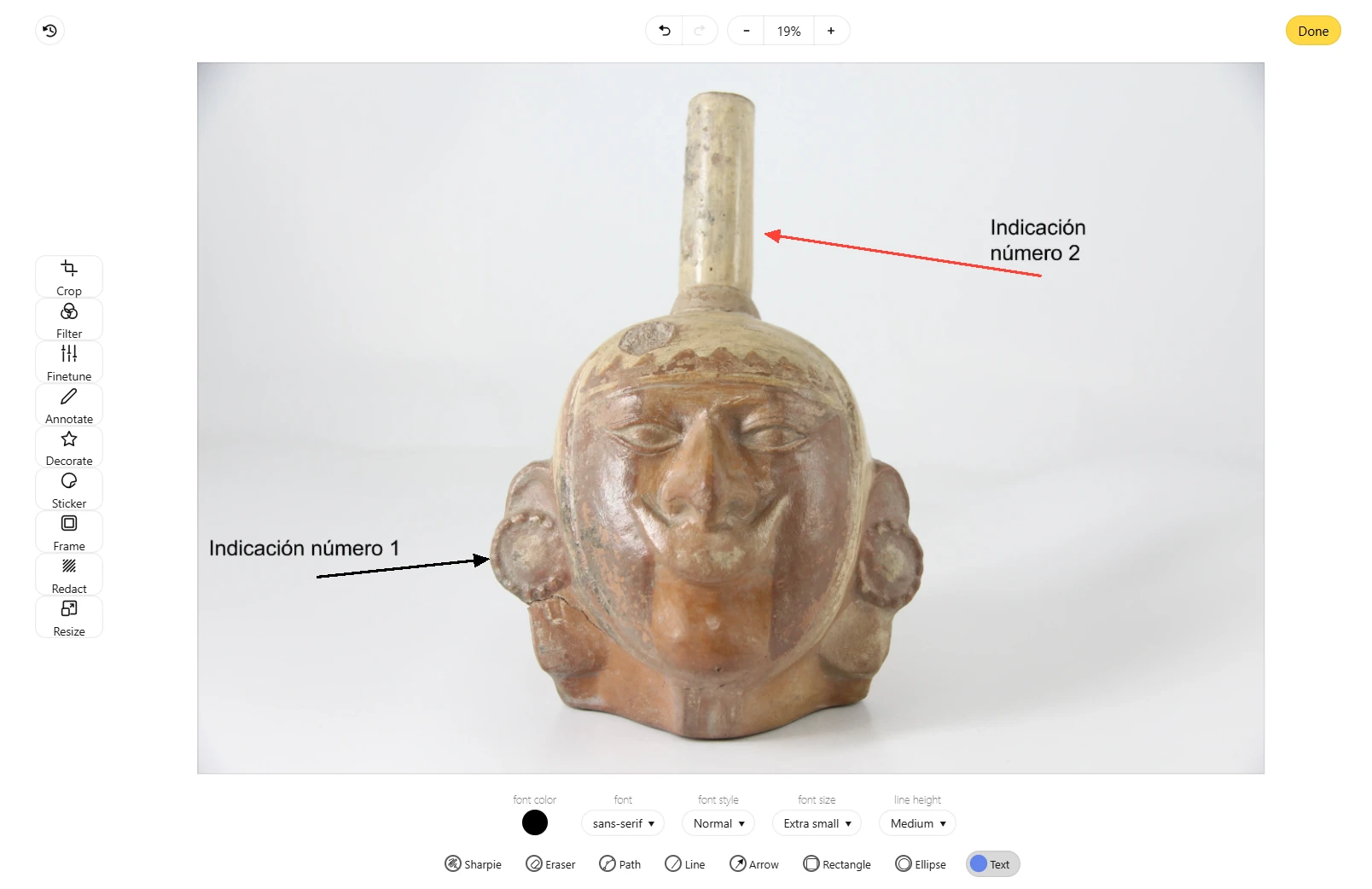Select the Sticker tool
Image resolution: width=1372 pixels, height=889 pixels.
pos(69,489)
